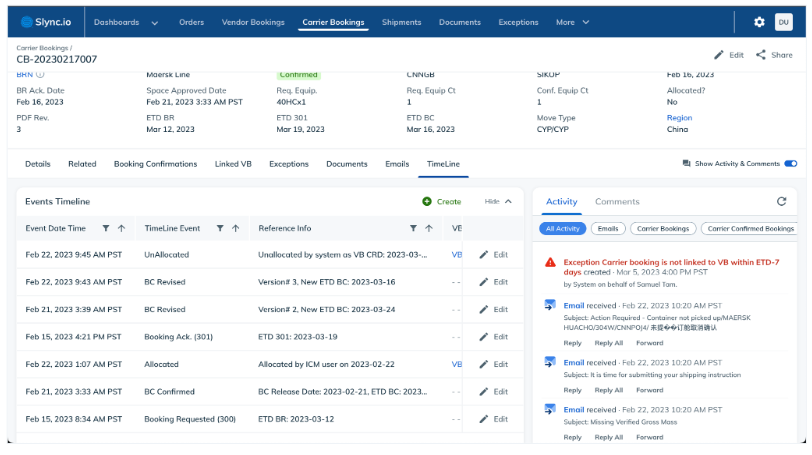
Task: Select the Emails filter chip
Action: [608, 229]
